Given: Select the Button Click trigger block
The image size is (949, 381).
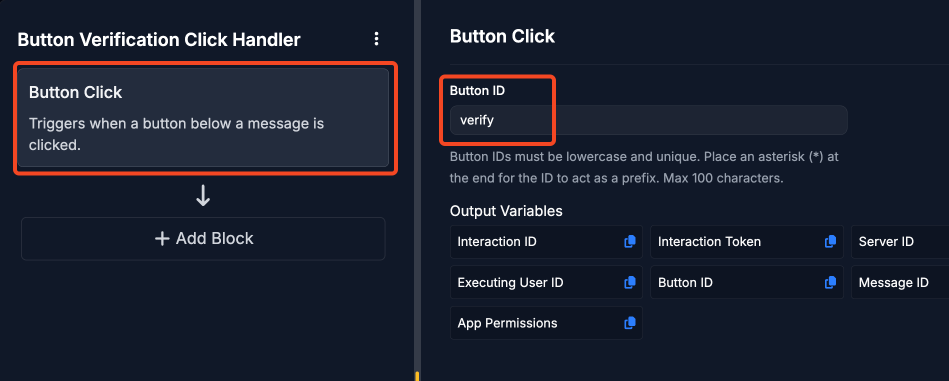Looking at the screenshot, I should 203,117.
